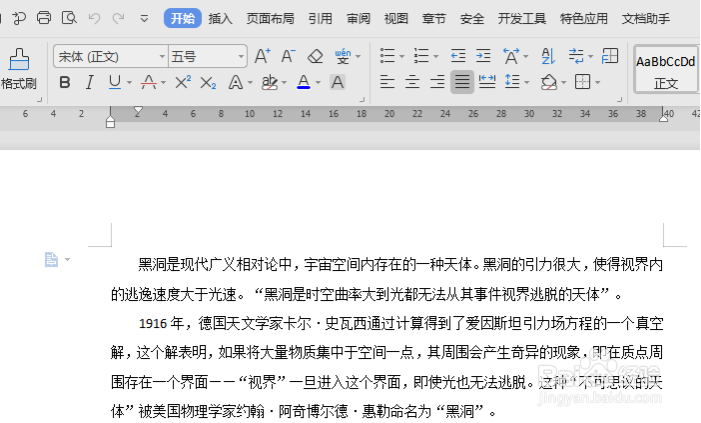Click the numbered list icon

tap(421, 56)
